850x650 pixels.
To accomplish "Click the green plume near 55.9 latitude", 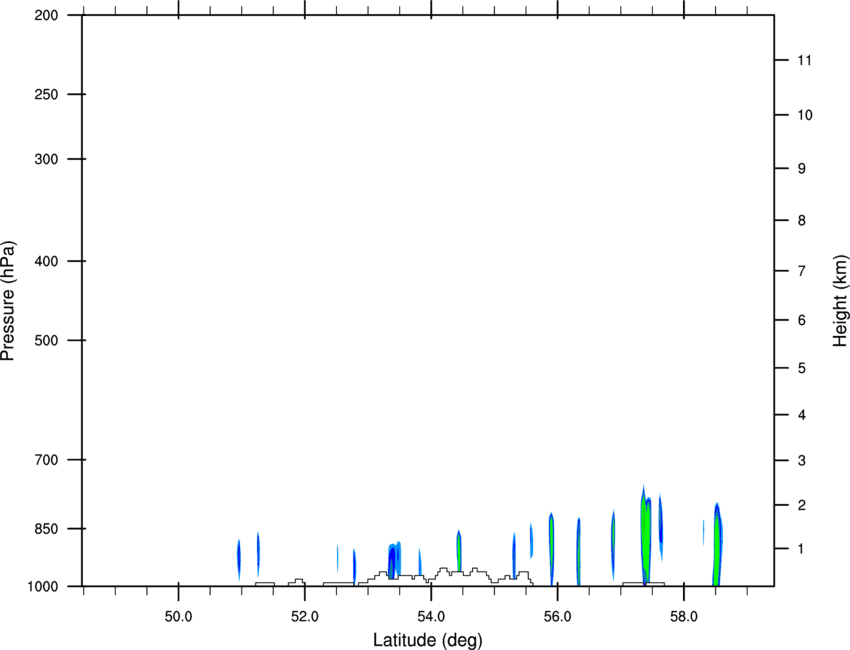I will [x=551, y=549].
